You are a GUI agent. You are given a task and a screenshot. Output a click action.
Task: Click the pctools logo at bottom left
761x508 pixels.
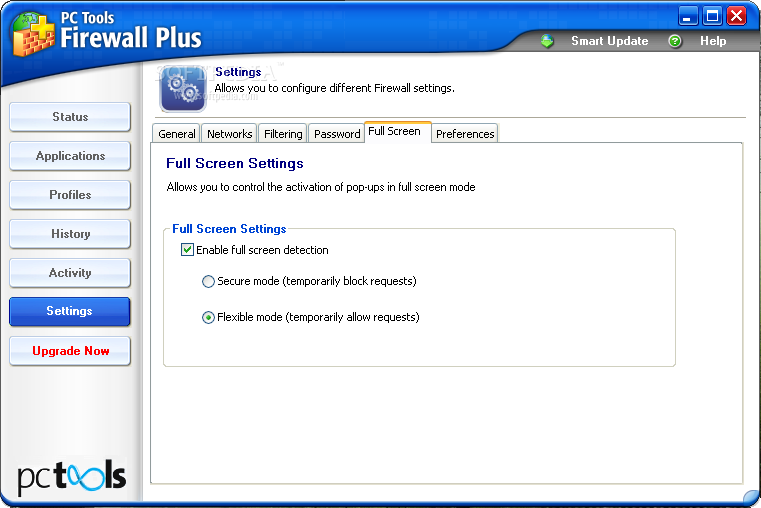tap(71, 477)
